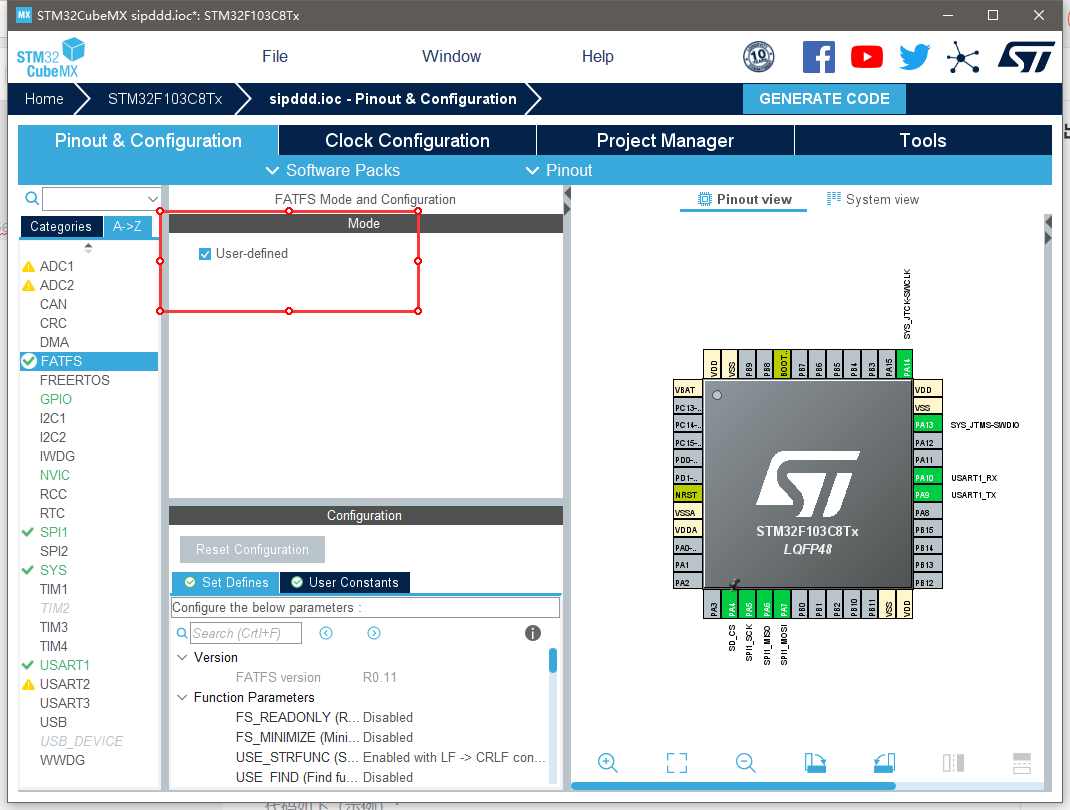Click the Reset Configuration button
The height and width of the screenshot is (810, 1070).
pyautogui.click(x=251, y=549)
